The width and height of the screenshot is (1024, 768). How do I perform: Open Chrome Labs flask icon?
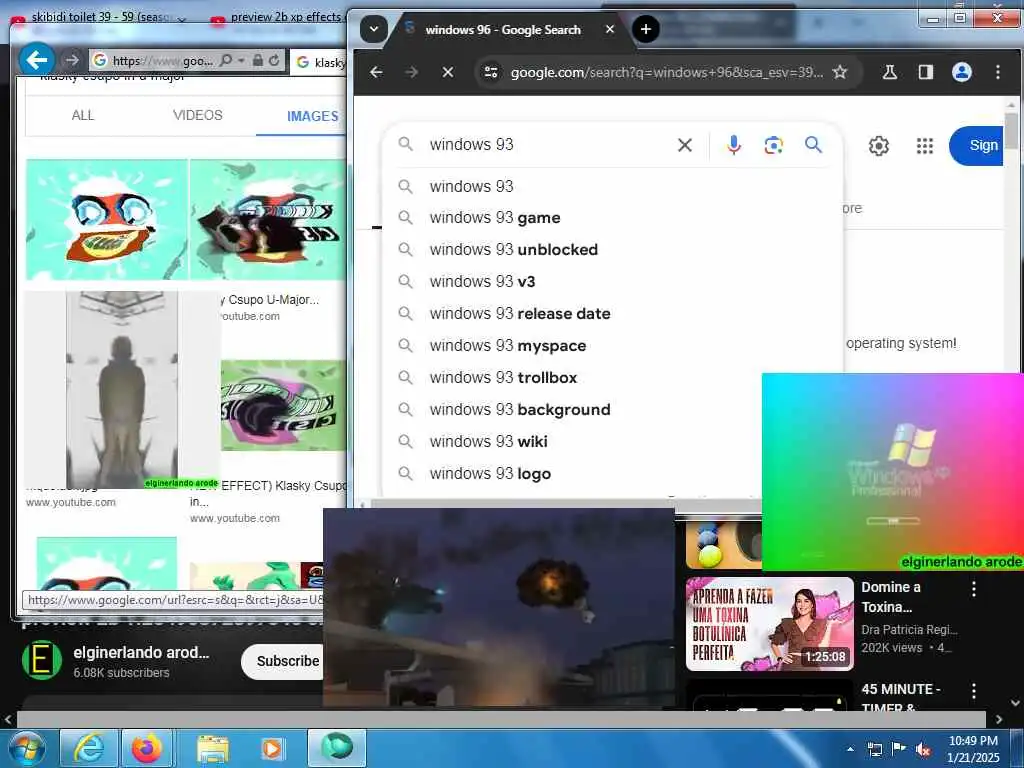(889, 72)
